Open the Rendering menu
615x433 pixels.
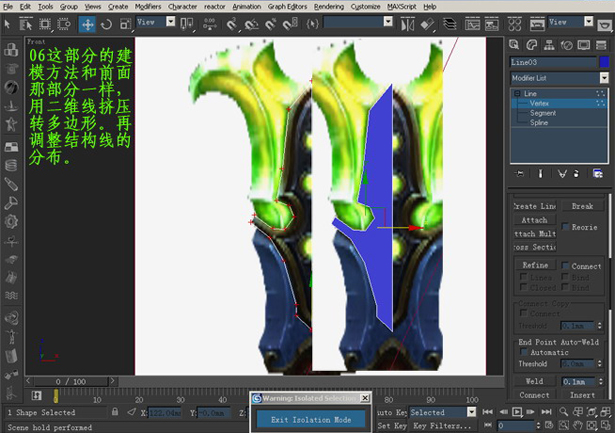point(329,7)
